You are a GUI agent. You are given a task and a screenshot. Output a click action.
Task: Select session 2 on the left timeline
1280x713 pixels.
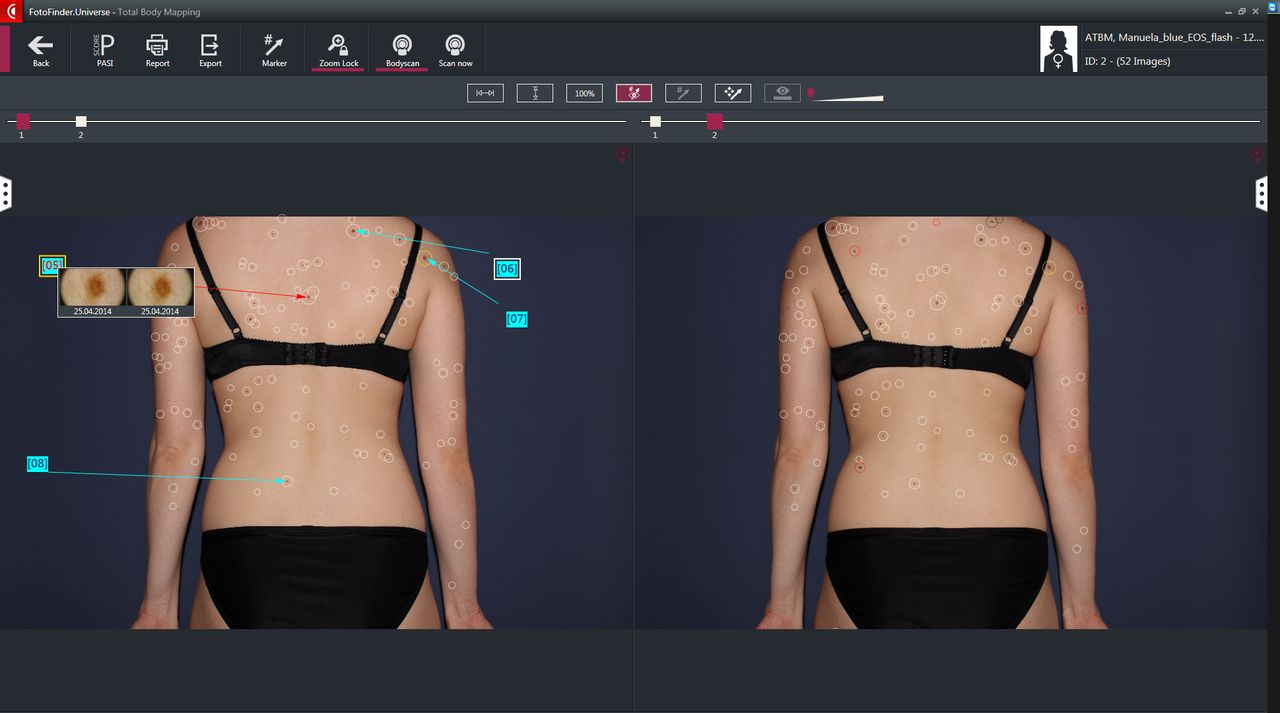(81, 122)
